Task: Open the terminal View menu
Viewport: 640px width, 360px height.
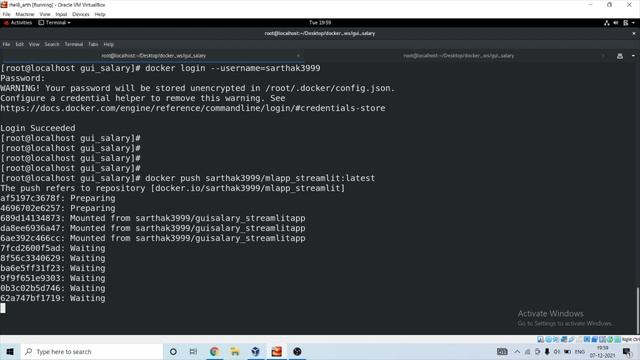Action: [x=34, y=44]
